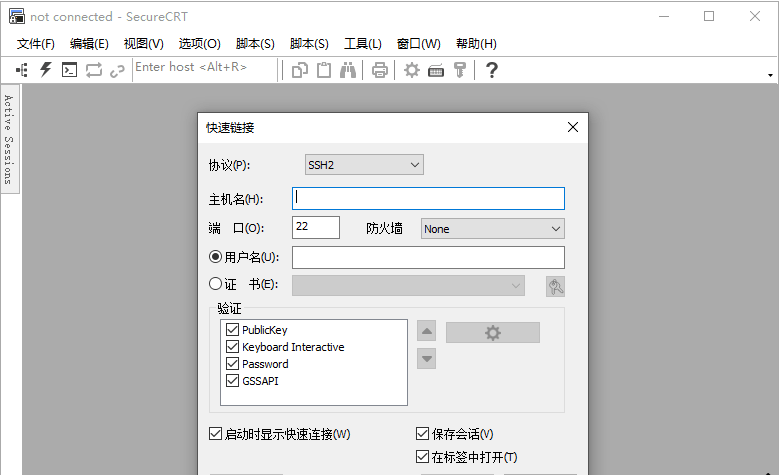The image size is (779, 475).
Task: Click the authentication properties gear button
Action: pos(492,333)
